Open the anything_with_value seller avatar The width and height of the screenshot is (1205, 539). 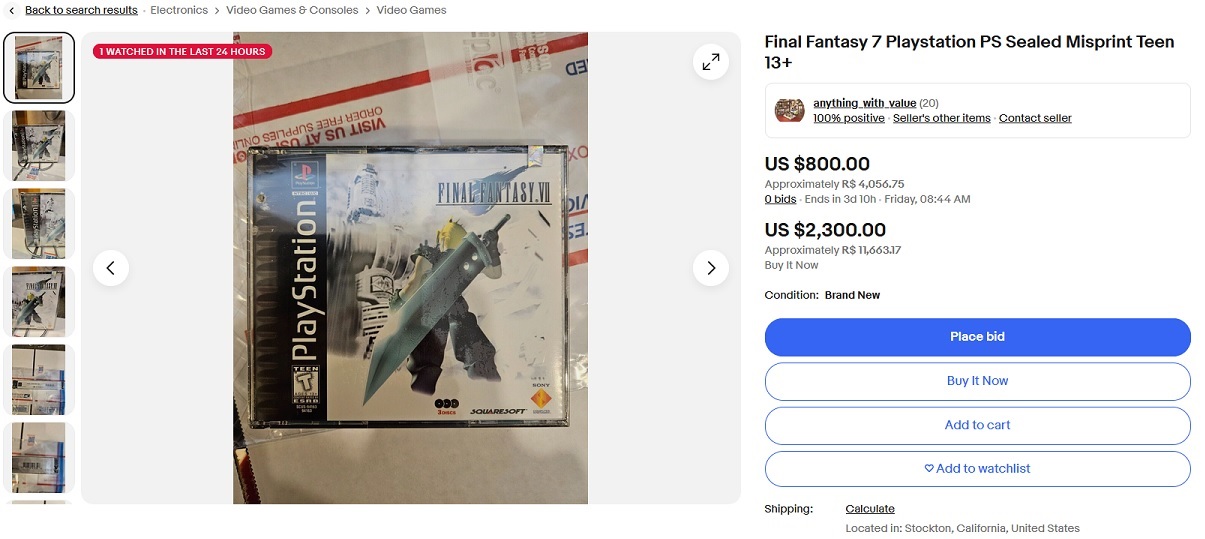coord(789,110)
